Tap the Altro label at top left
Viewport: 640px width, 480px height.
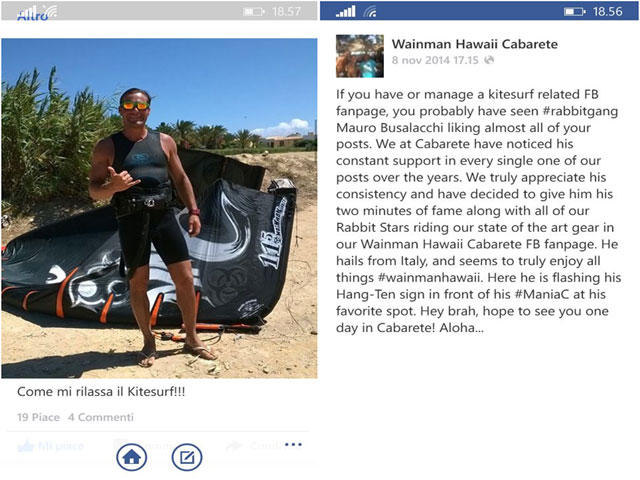[33, 16]
